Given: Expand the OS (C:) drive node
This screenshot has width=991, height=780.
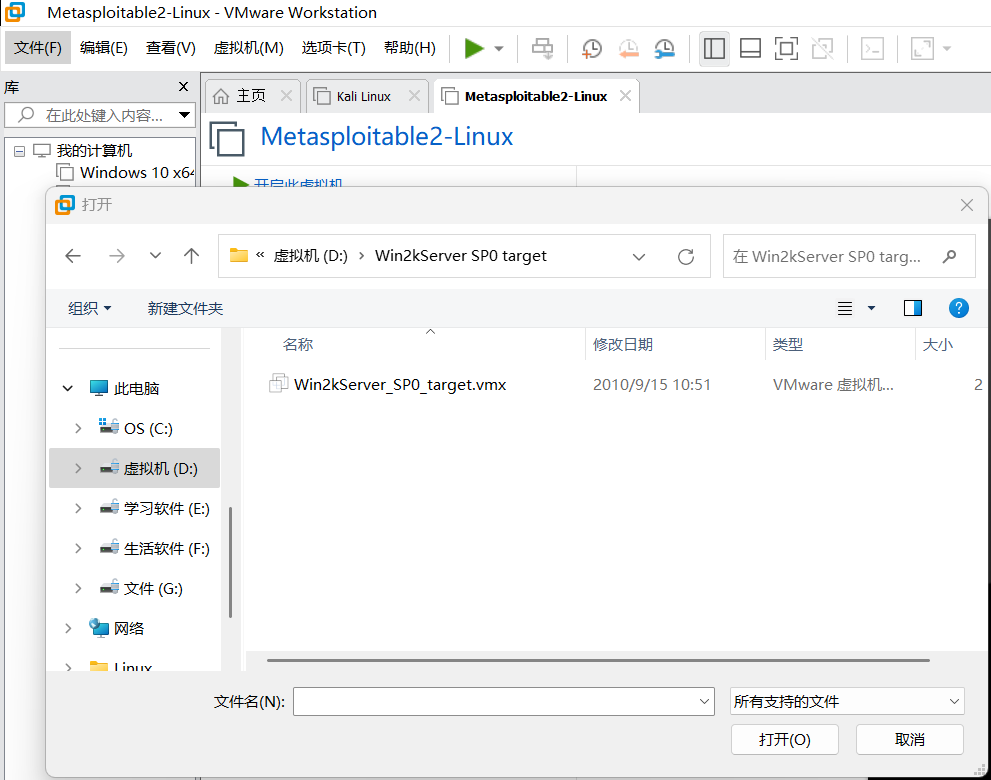Looking at the screenshot, I should click(78, 429).
